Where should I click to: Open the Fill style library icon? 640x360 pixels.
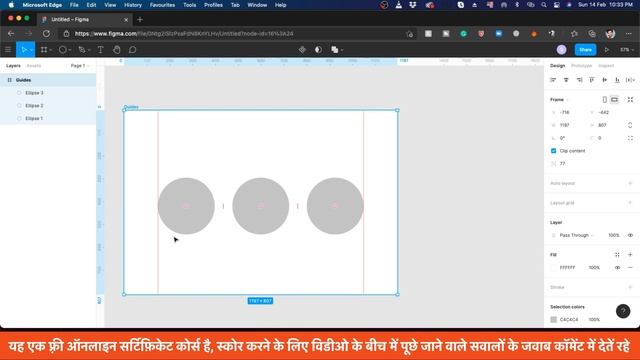tap(617, 255)
